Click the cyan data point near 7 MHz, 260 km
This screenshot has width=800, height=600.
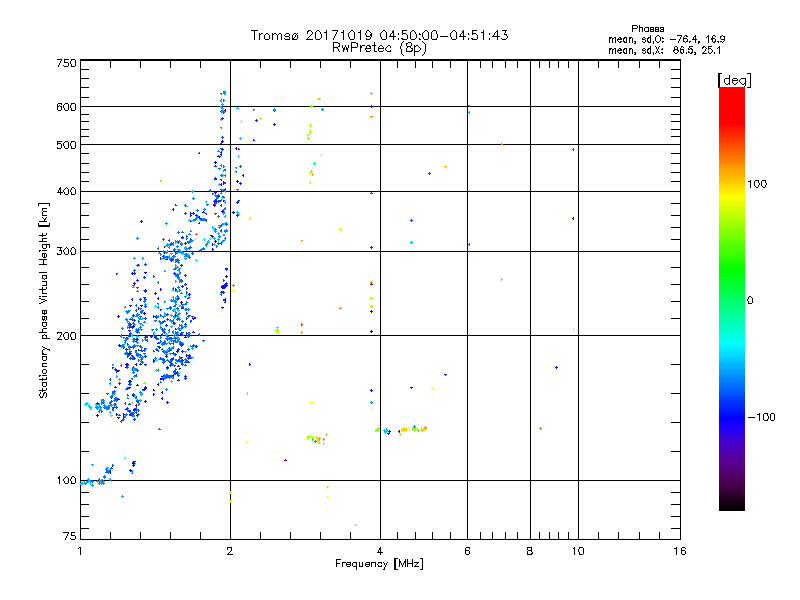pos(502,280)
